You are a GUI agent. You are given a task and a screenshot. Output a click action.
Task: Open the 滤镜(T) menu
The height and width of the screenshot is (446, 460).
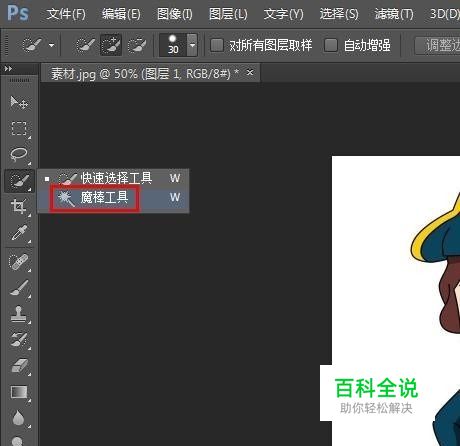(394, 14)
